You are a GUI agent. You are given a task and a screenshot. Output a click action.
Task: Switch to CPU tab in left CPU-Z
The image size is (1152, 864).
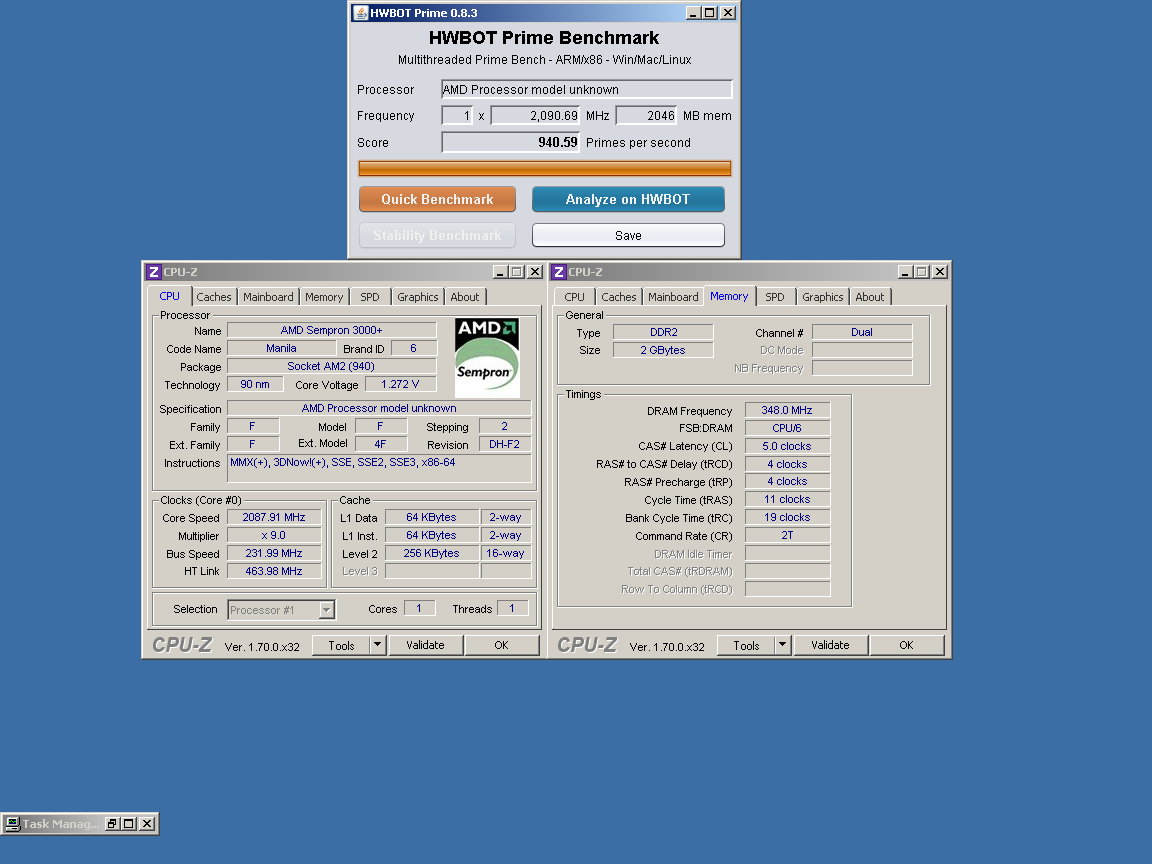tap(170, 296)
